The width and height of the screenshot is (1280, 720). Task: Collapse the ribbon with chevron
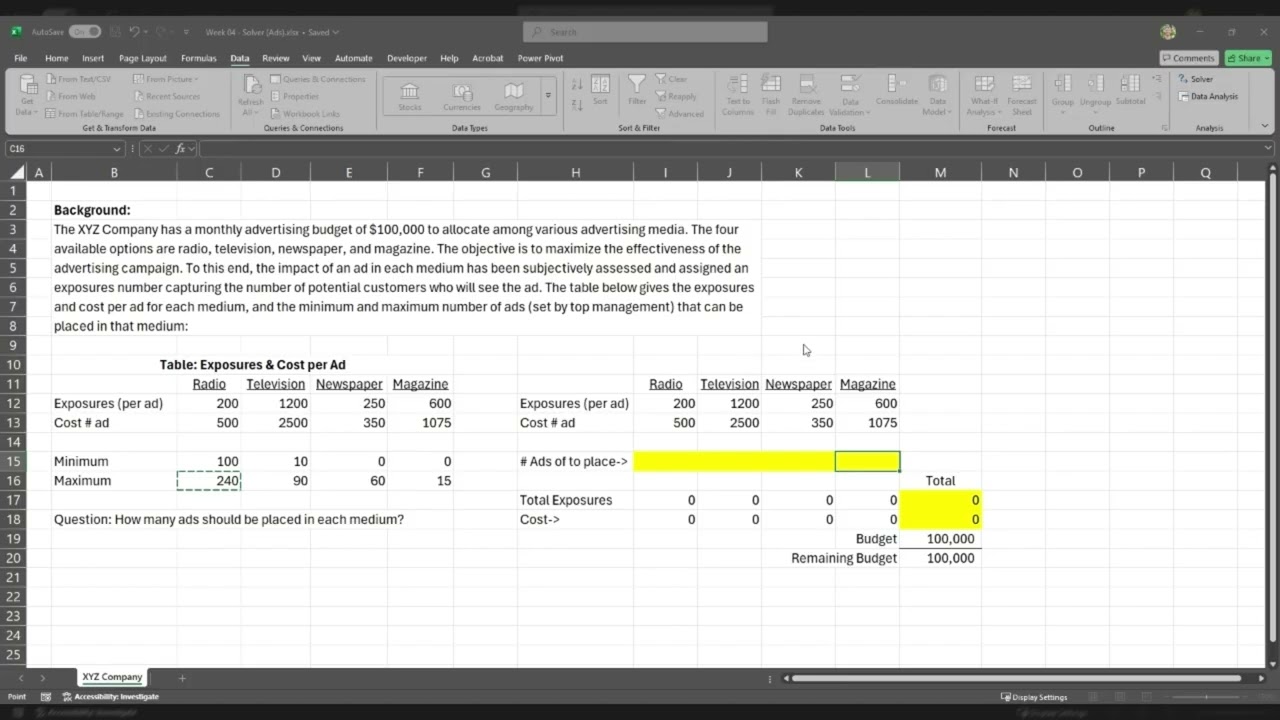[x=1266, y=128]
